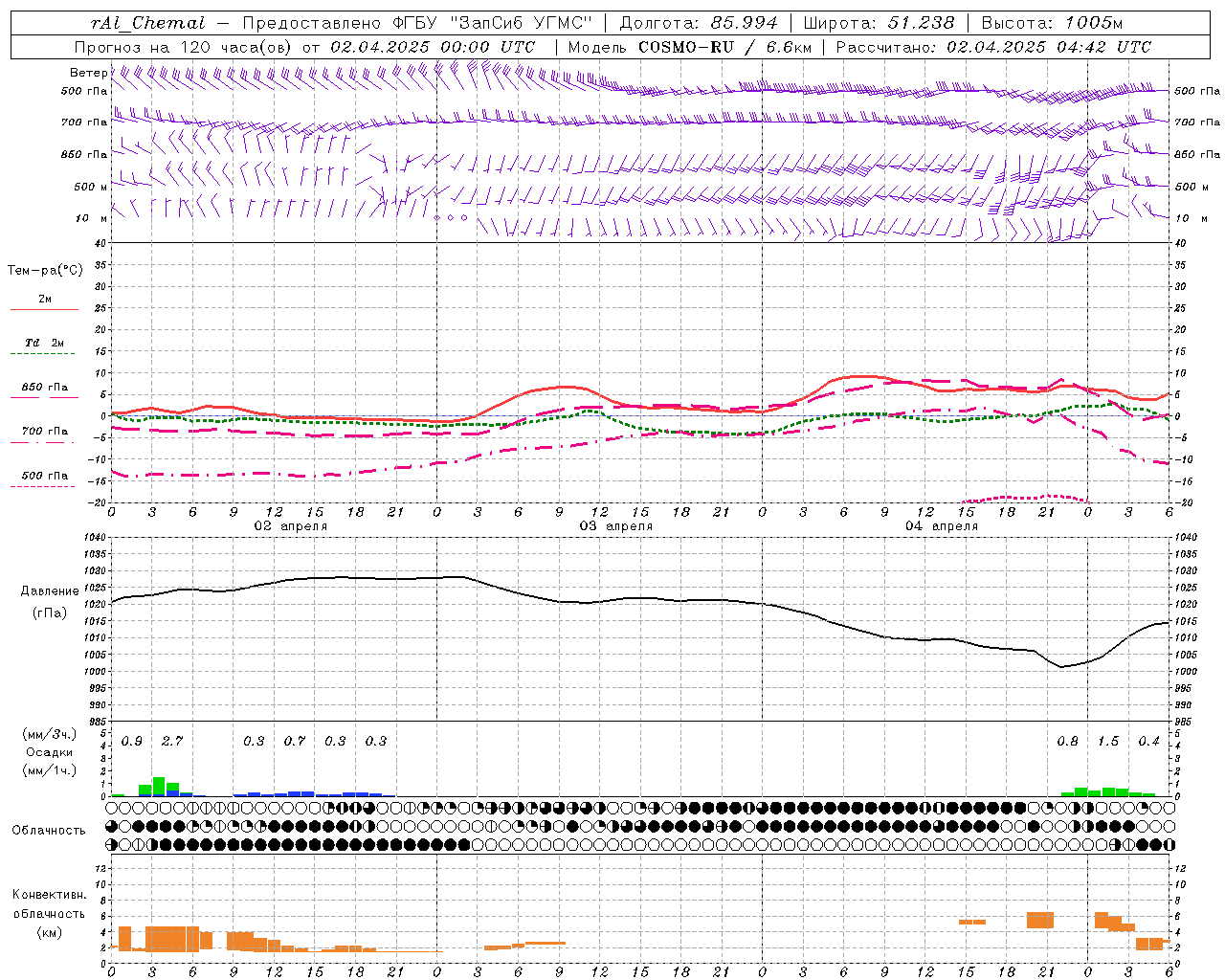This screenshot has width=1225, height=980.
Task: Click the 3-hour precipitation value 0.4
Action: click(x=1148, y=742)
